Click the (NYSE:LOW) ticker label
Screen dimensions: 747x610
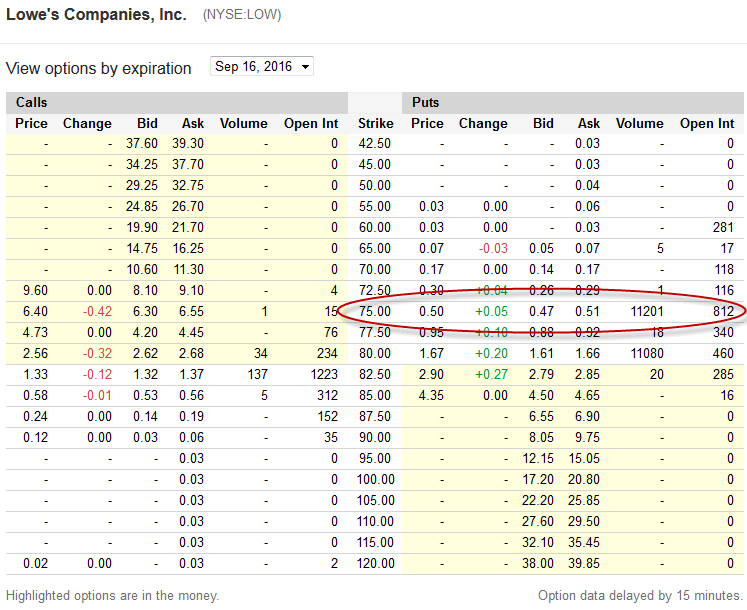click(242, 15)
